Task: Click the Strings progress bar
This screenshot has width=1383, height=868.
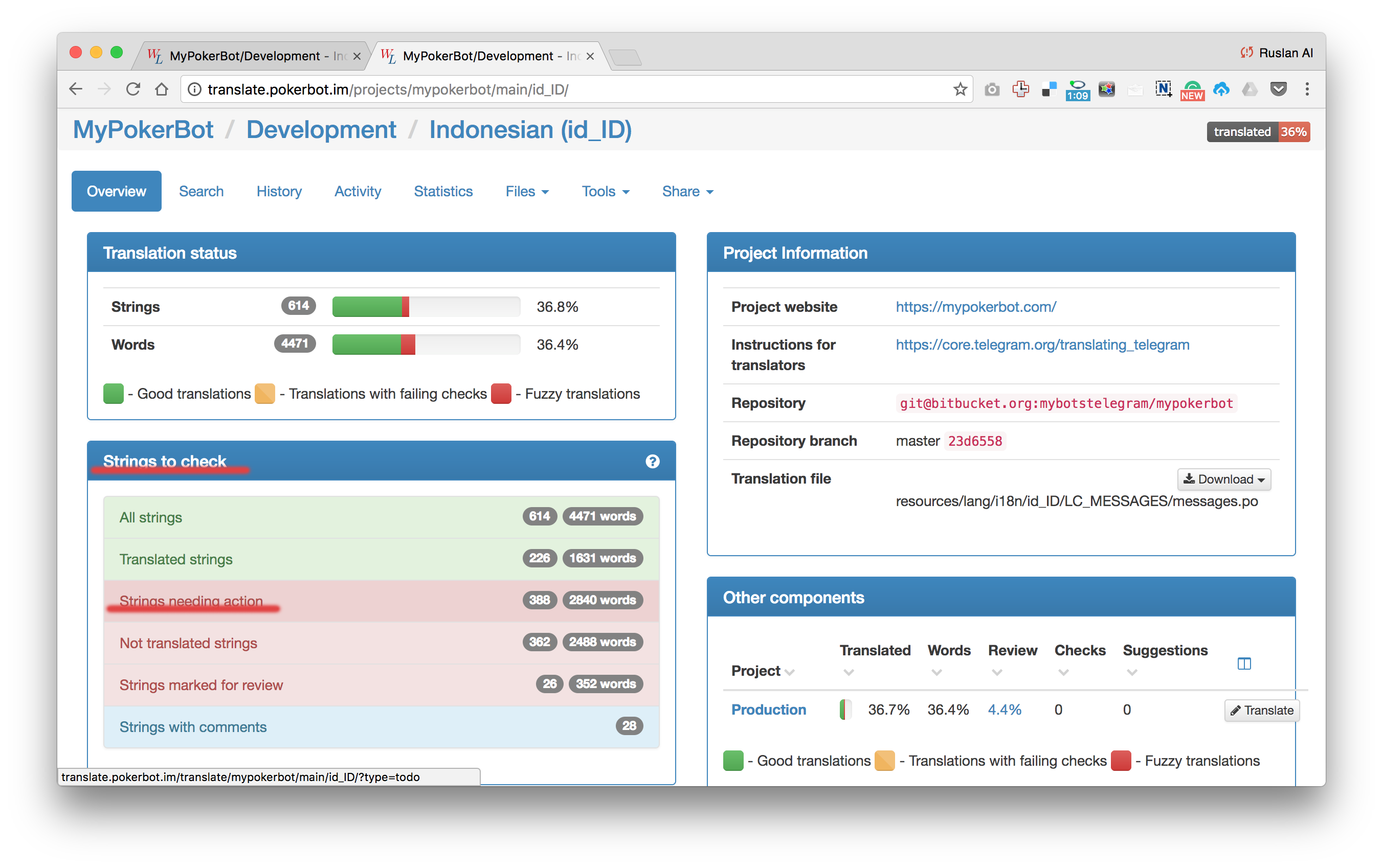Action: 426,307
